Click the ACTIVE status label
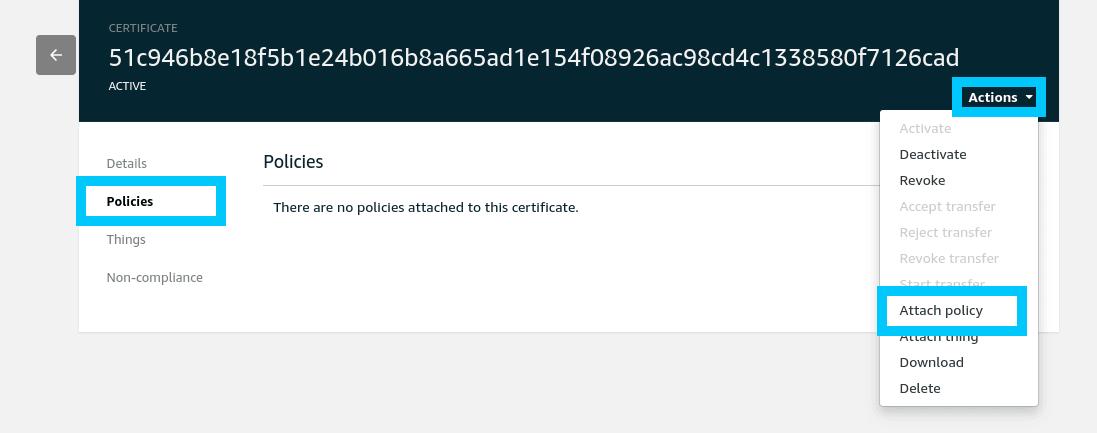1097x433 pixels. [127, 87]
